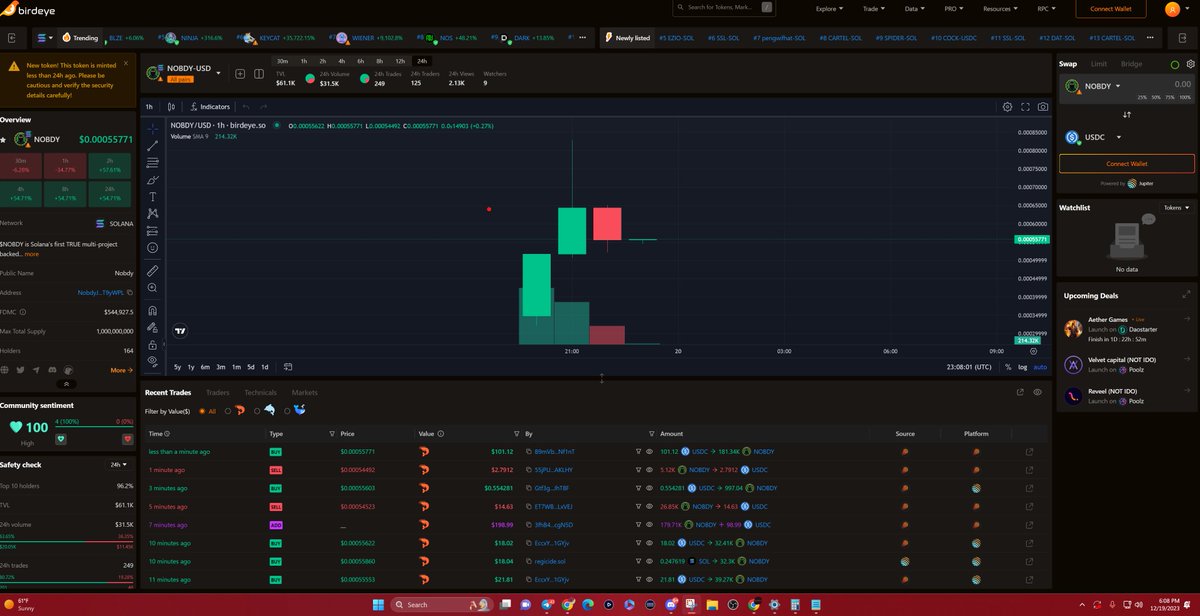
Task: Toggle percent scale on chart
Action: click(1008, 367)
